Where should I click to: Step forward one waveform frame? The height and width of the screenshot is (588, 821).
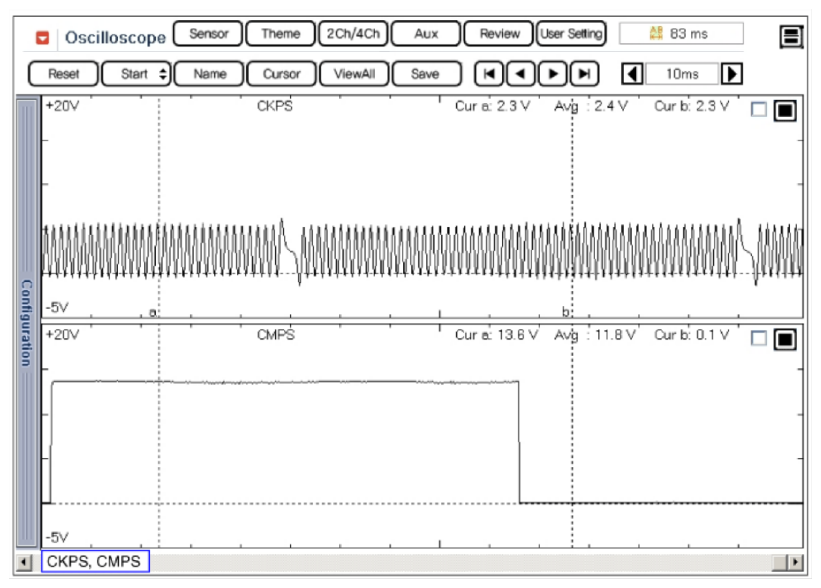pos(552,74)
